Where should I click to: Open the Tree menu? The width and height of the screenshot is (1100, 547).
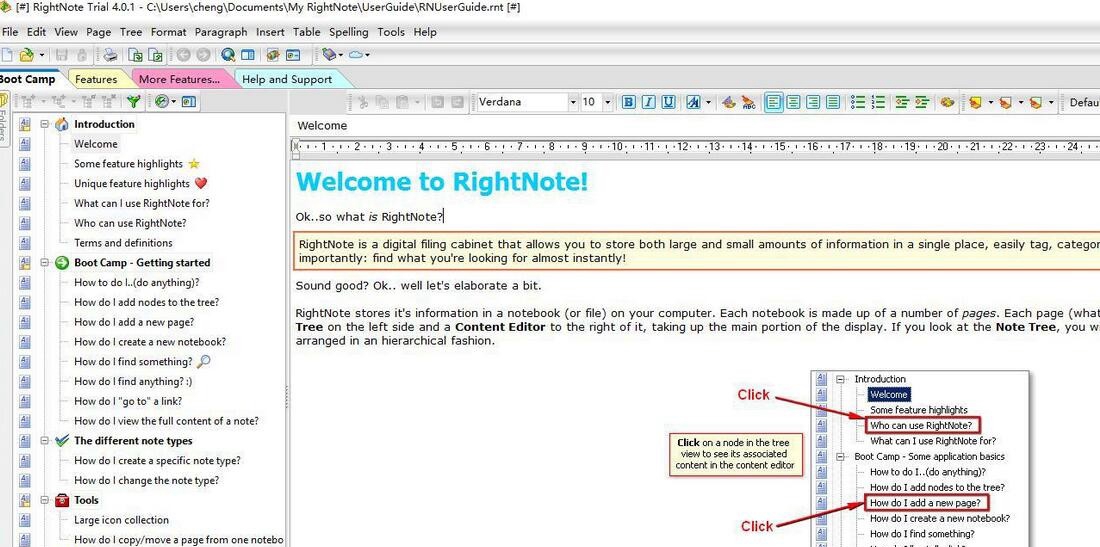[x=130, y=32]
